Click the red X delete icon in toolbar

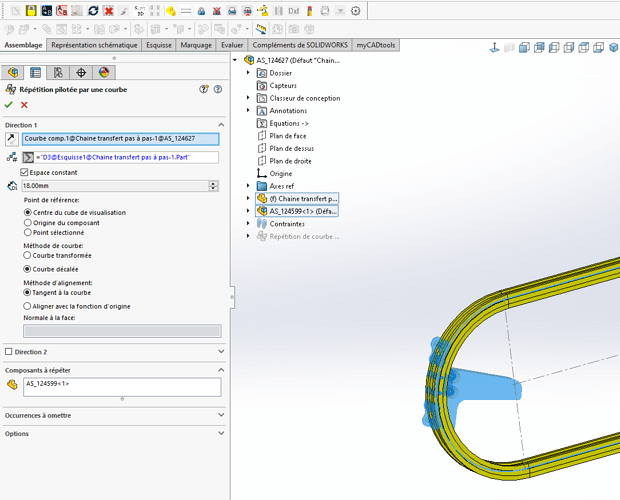pyautogui.click(x=108, y=11)
